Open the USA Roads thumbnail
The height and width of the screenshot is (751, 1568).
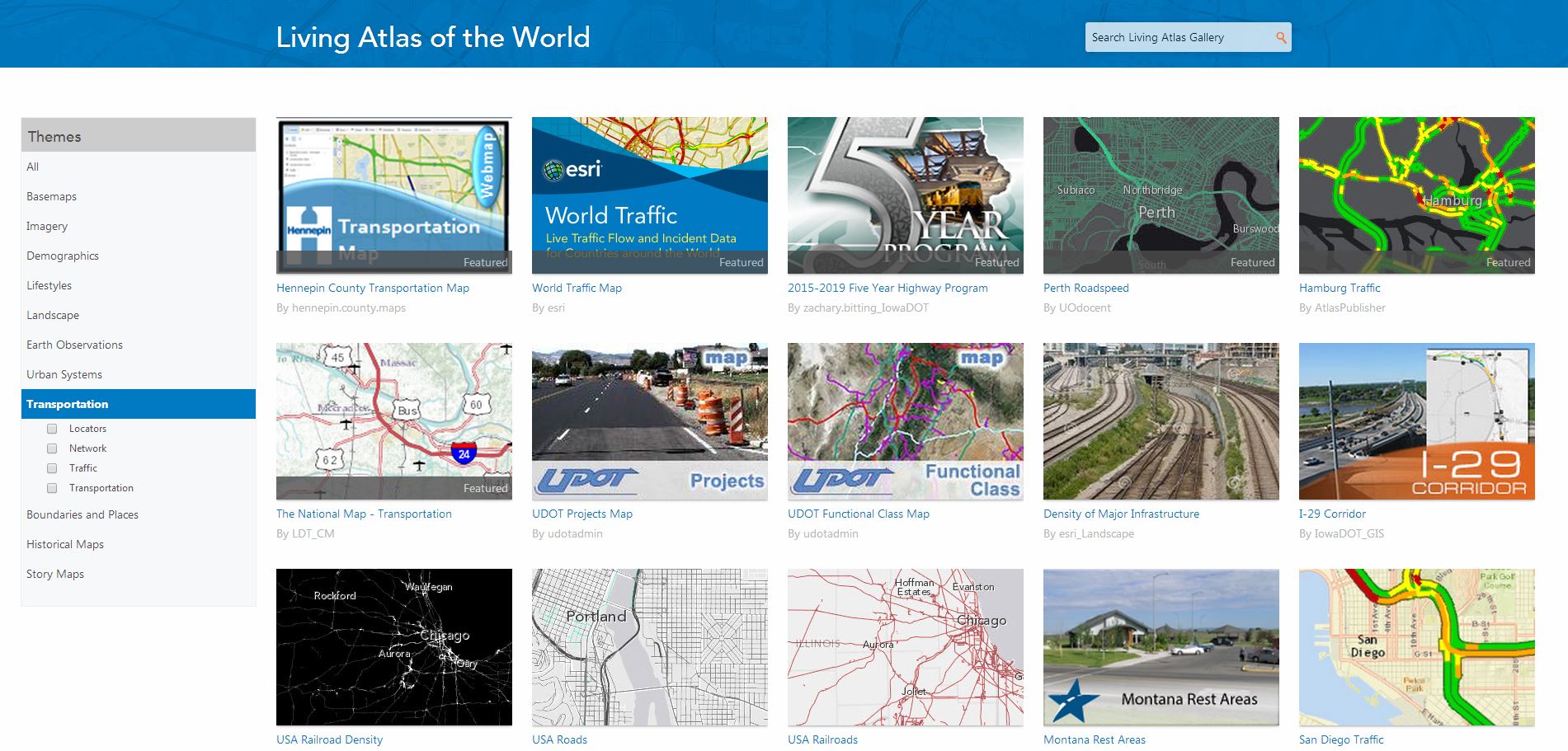pos(650,647)
